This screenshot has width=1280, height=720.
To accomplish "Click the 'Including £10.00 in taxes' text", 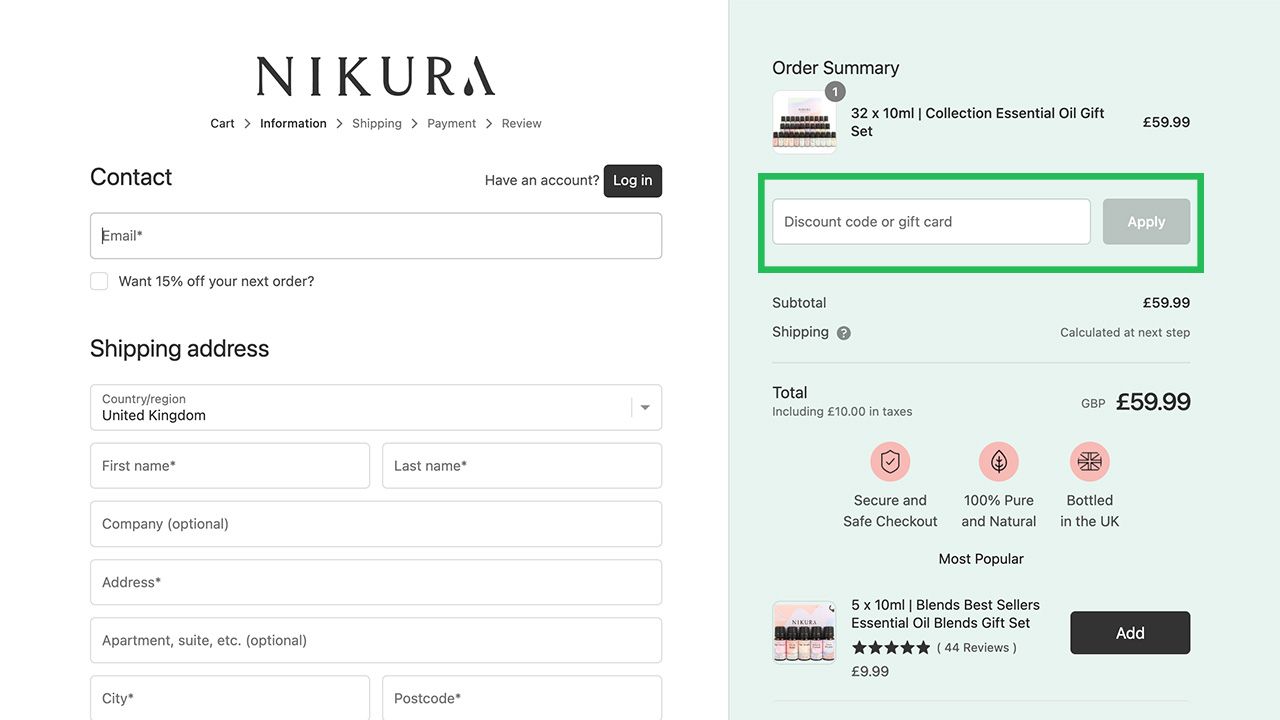I will coord(842,412).
